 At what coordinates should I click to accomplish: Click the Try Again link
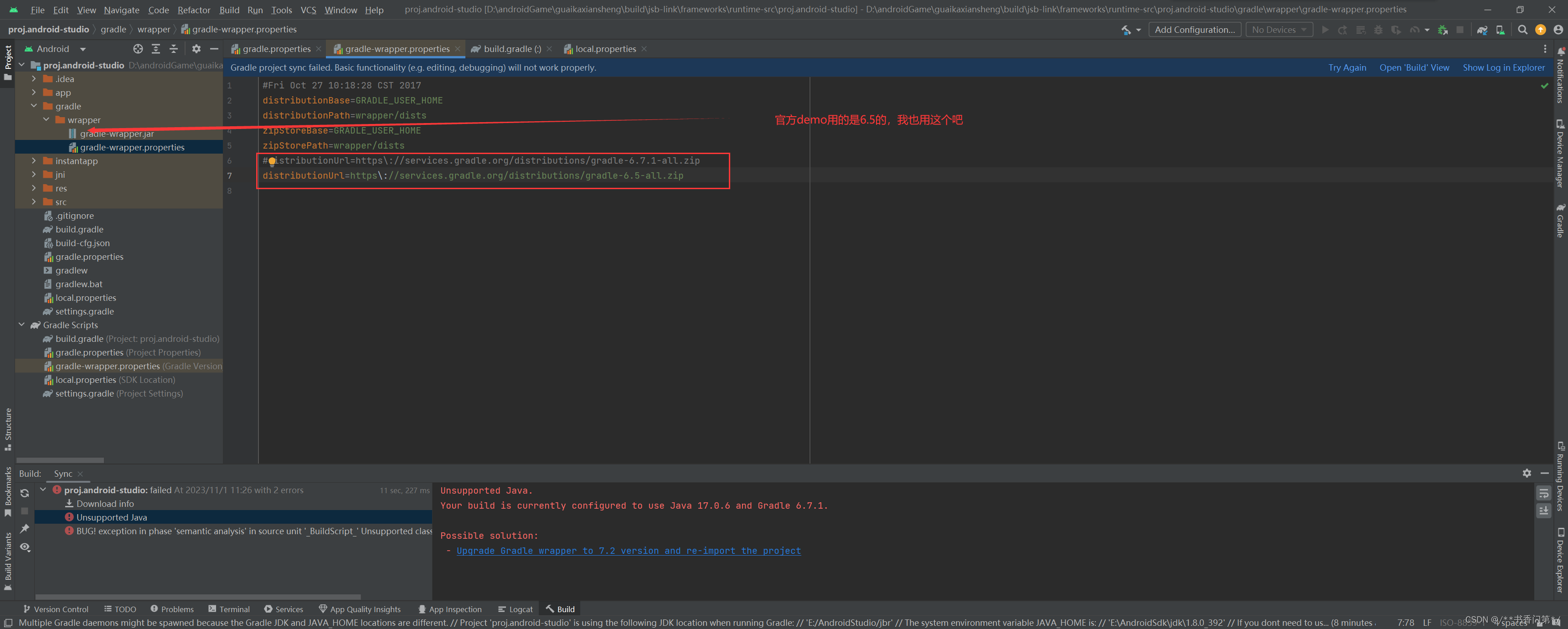tap(1346, 67)
